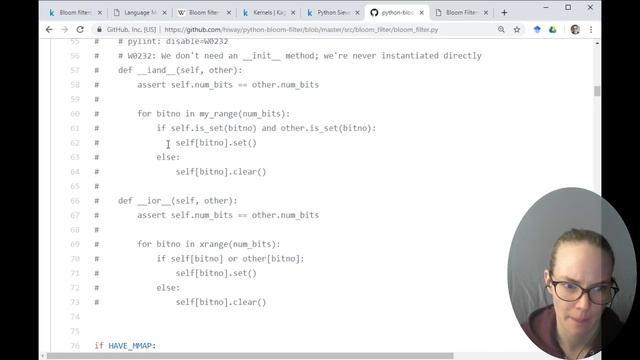Viewport: 640px width, 360px height.
Task: View site security padlock info
Action: point(99,29)
